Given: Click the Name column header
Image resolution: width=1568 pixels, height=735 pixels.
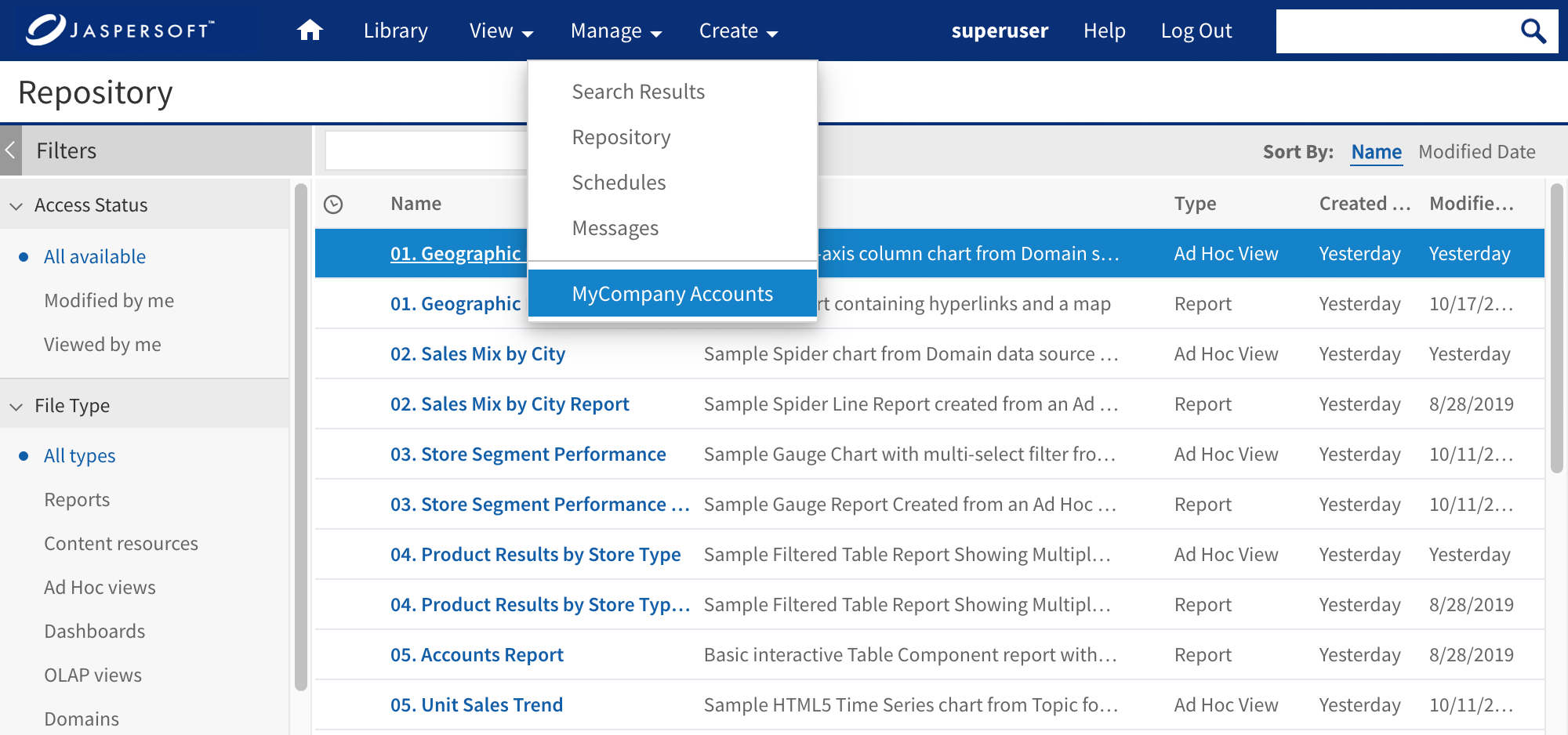Looking at the screenshot, I should pyautogui.click(x=416, y=204).
